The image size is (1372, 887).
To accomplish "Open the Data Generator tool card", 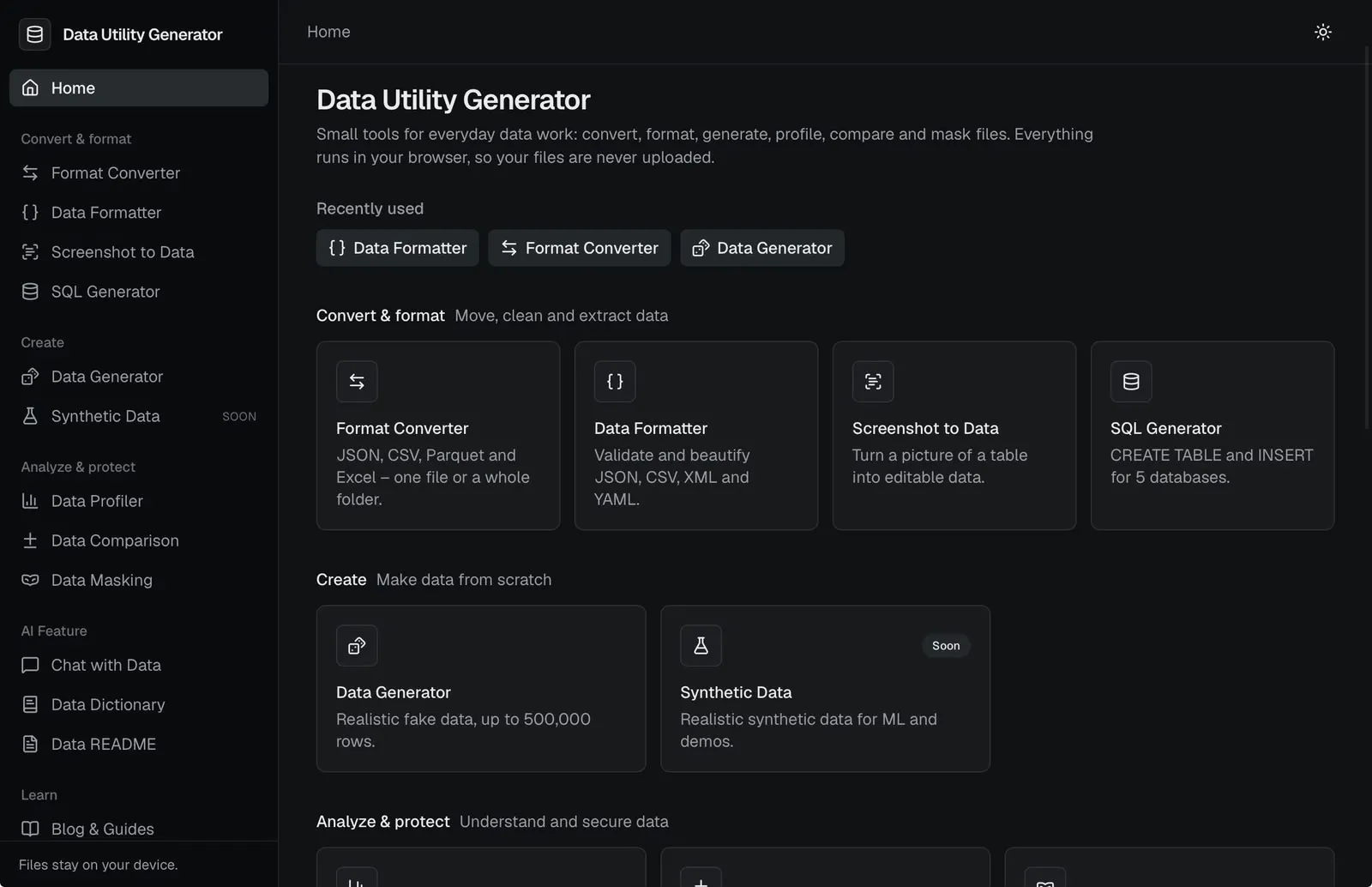I will 481,689.
